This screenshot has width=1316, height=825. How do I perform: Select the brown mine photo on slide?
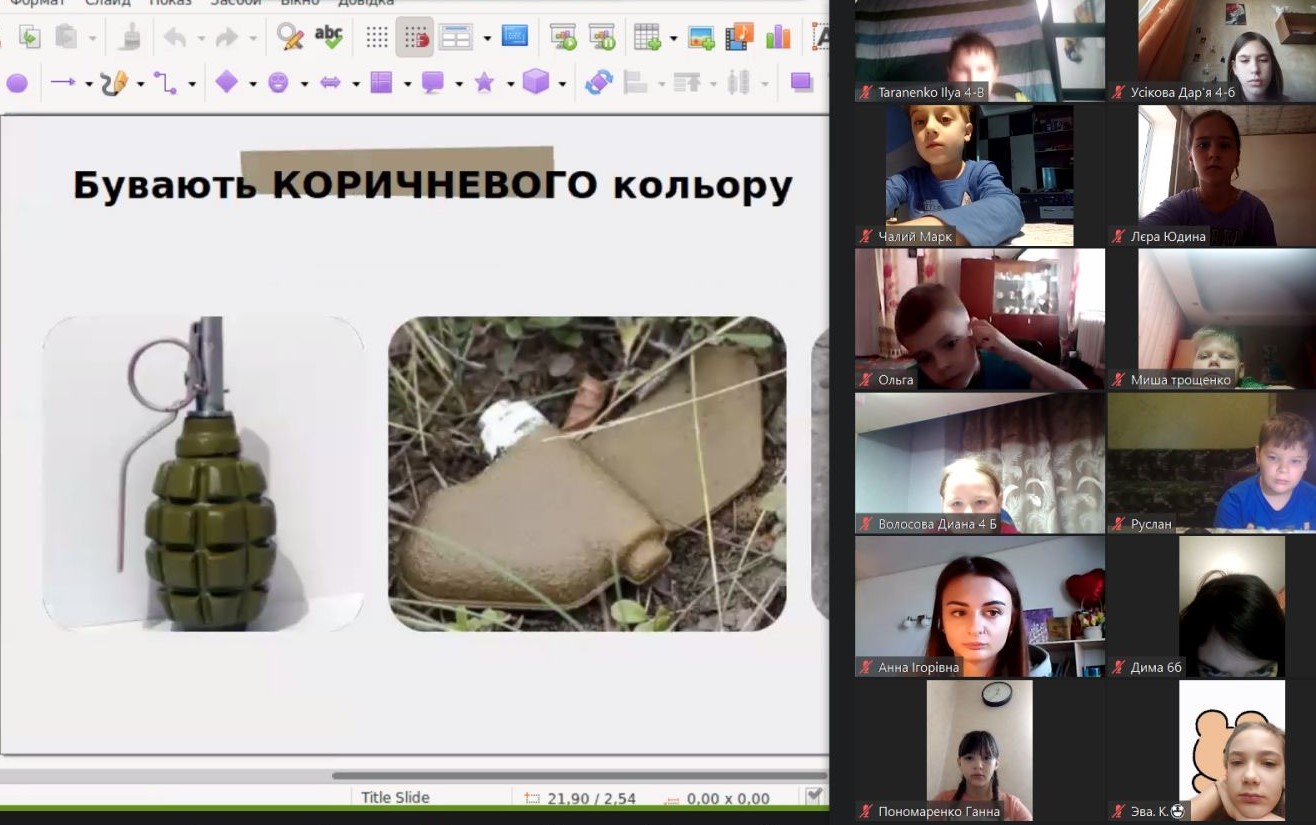[x=587, y=474]
